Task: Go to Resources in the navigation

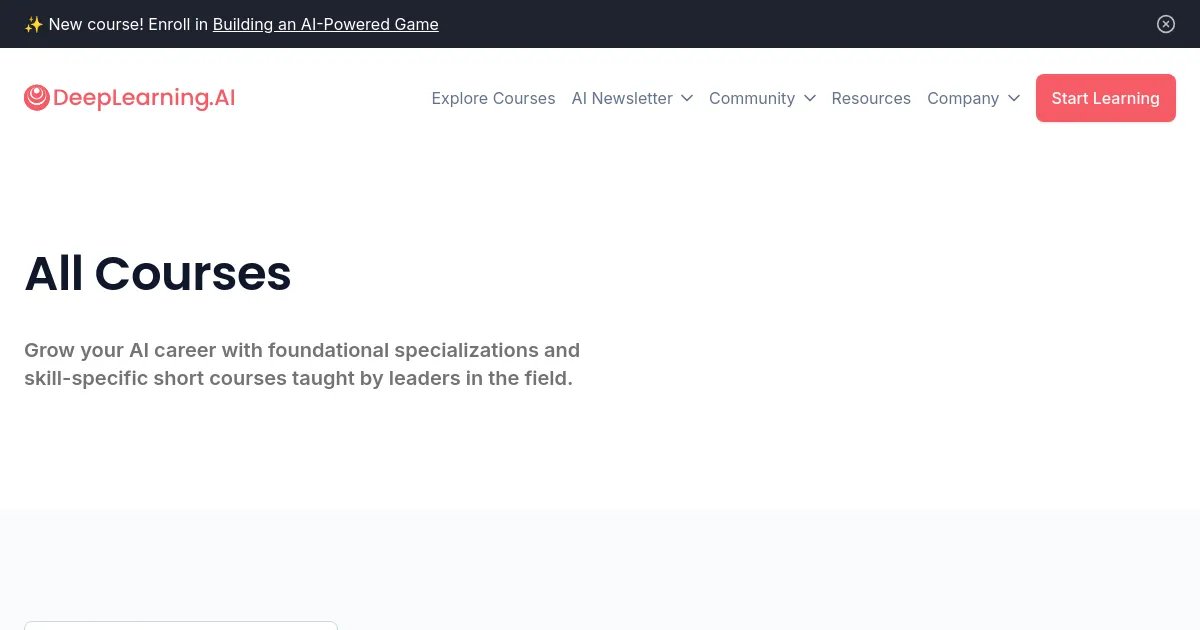Action: click(871, 98)
